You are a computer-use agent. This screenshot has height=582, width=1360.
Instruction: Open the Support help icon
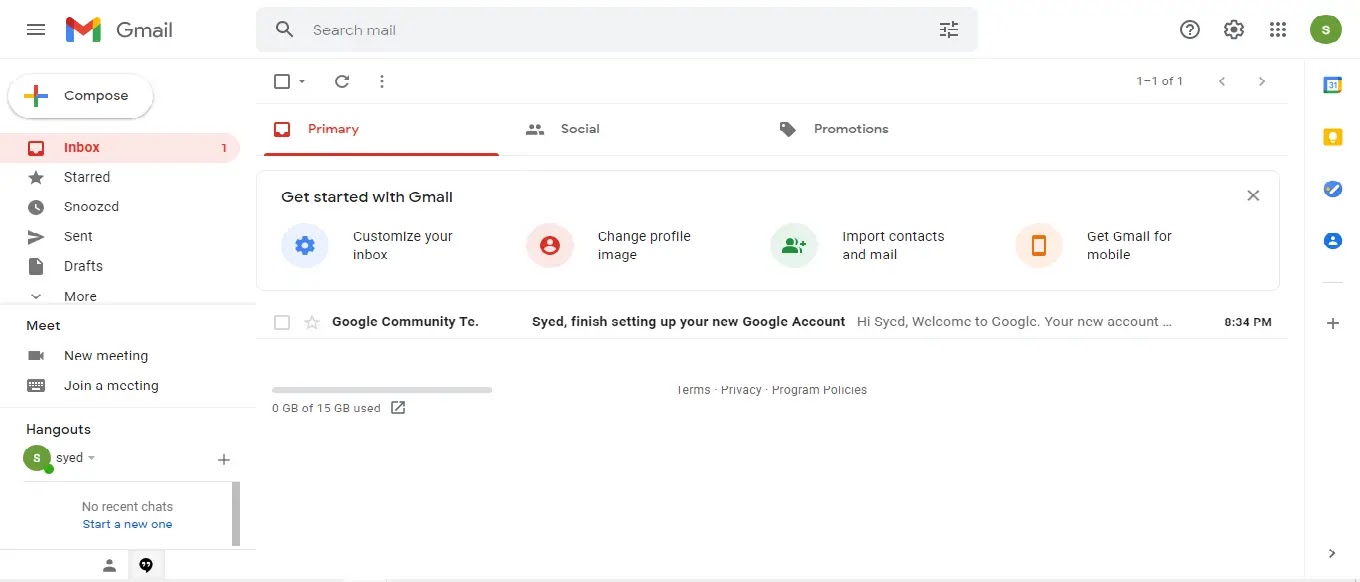pos(1190,30)
